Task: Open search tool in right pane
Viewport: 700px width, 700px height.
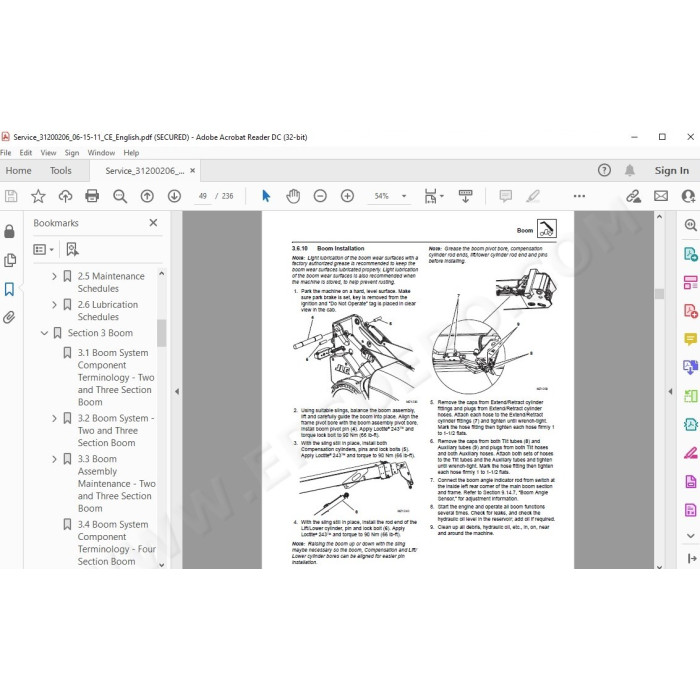Action: click(x=690, y=225)
